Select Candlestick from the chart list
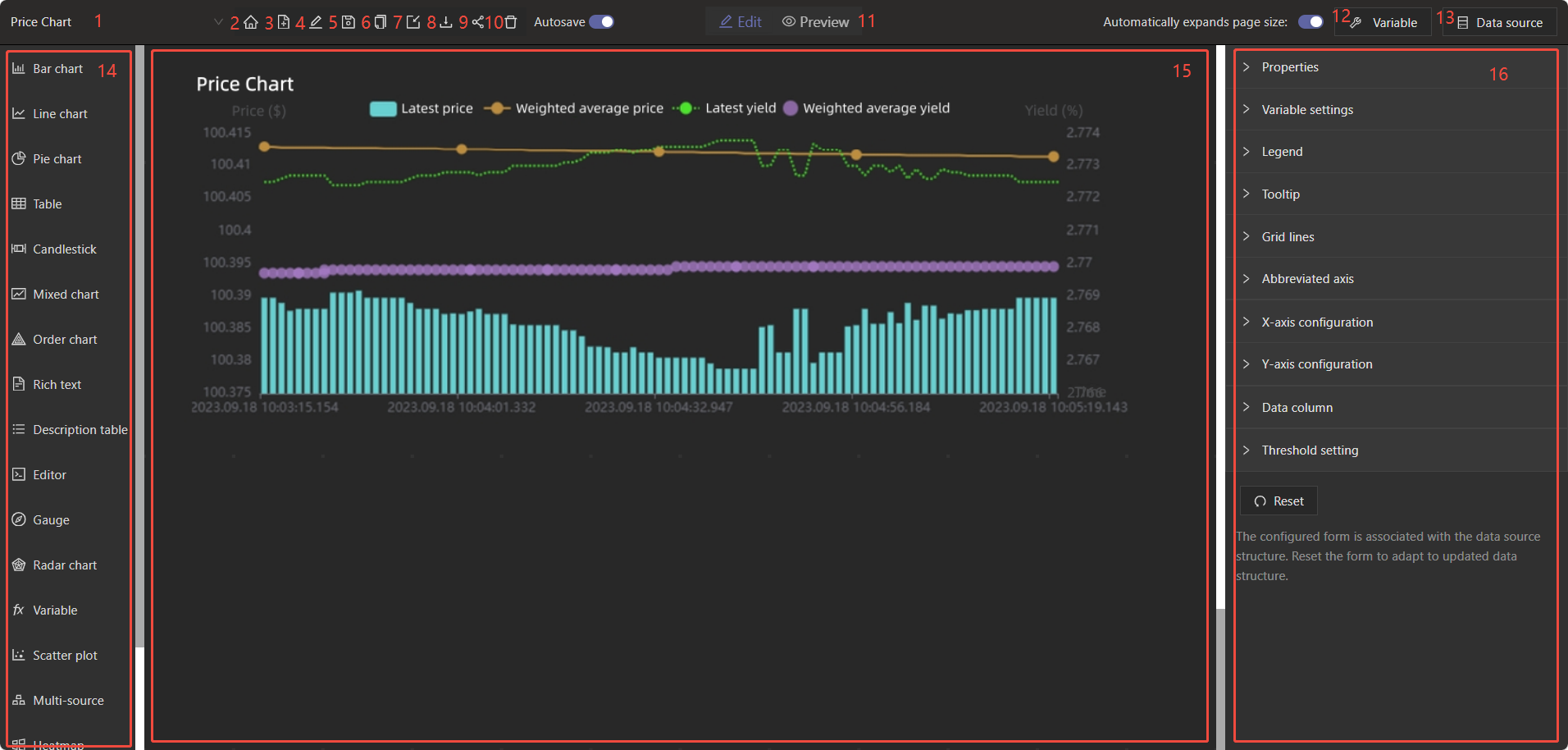Image resolution: width=1568 pixels, height=750 pixels. point(64,249)
